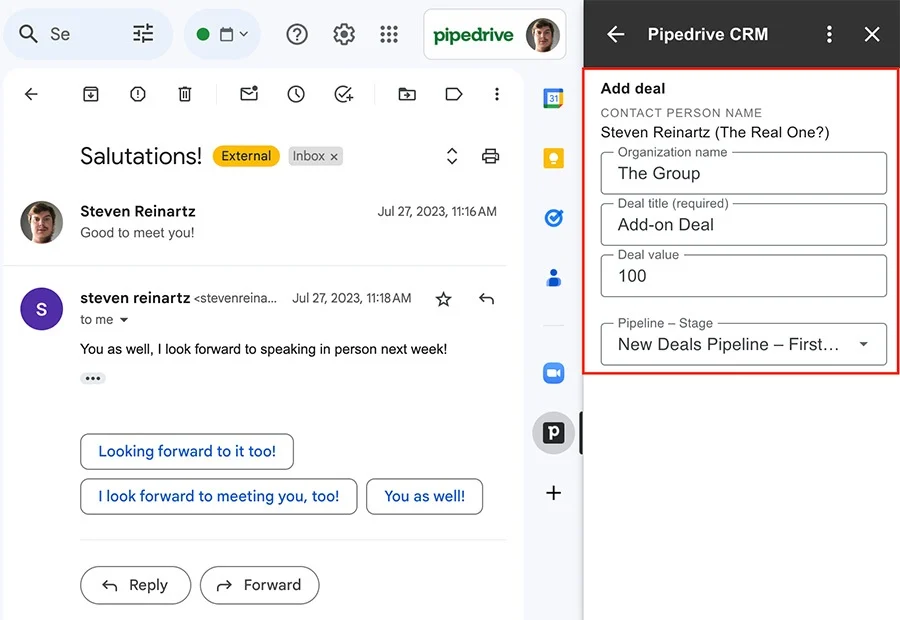Image resolution: width=900 pixels, height=620 pixels.
Task: Open Google Keep side panel icon
Action: coord(553,158)
